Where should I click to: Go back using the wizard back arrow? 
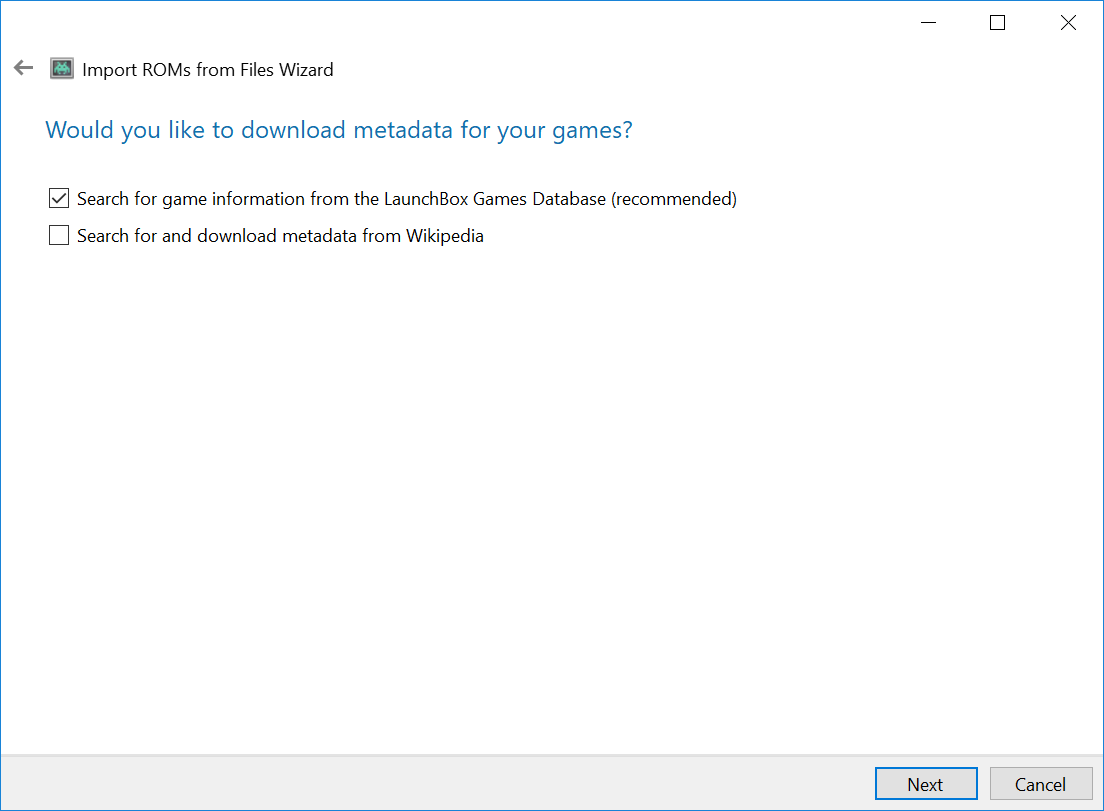pyautogui.click(x=23, y=68)
